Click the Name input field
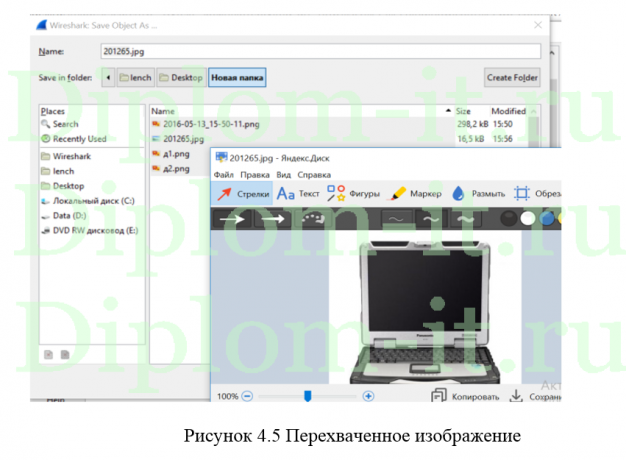The width and height of the screenshot is (626, 460). point(320,50)
